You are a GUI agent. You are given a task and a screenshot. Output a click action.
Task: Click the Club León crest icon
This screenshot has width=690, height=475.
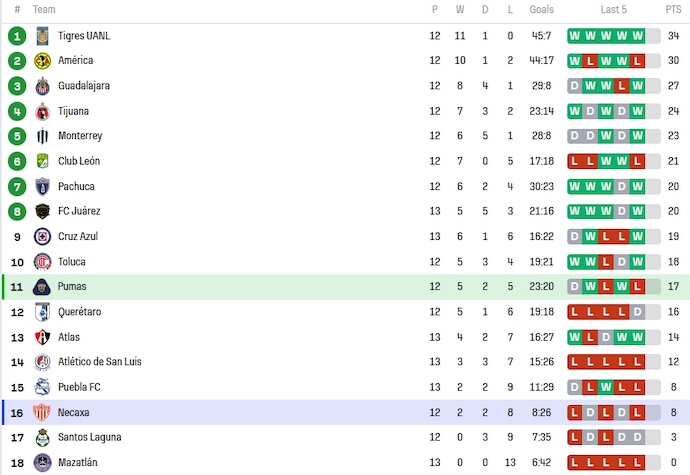point(43,161)
